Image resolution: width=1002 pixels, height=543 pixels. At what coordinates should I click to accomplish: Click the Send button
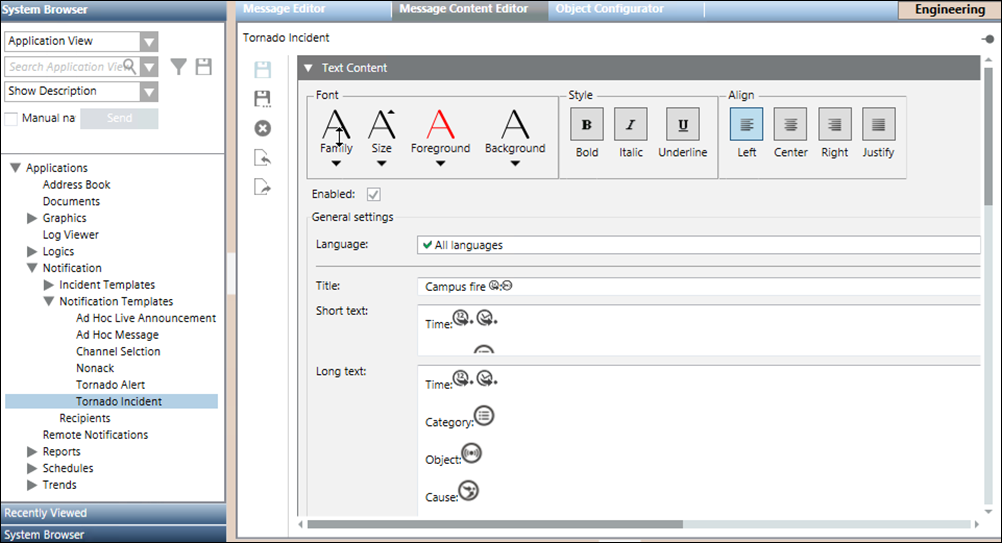tap(119, 118)
